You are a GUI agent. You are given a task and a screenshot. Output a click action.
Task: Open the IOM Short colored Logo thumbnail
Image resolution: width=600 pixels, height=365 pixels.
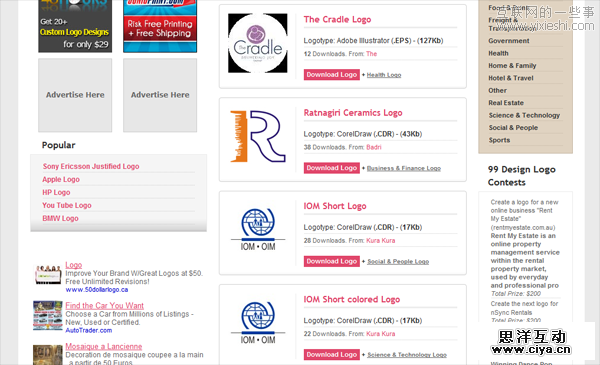258,323
